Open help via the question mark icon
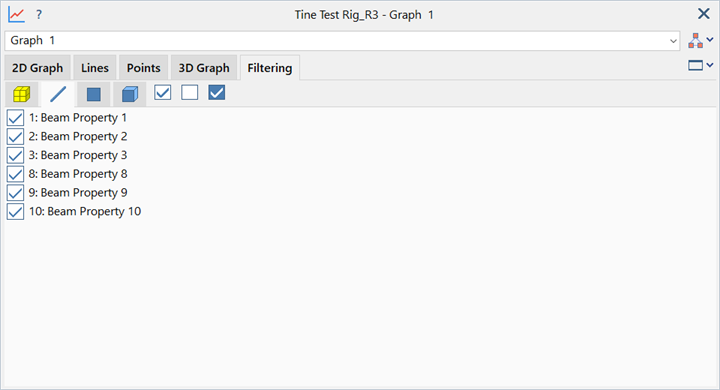The image size is (720, 390). coord(39,15)
